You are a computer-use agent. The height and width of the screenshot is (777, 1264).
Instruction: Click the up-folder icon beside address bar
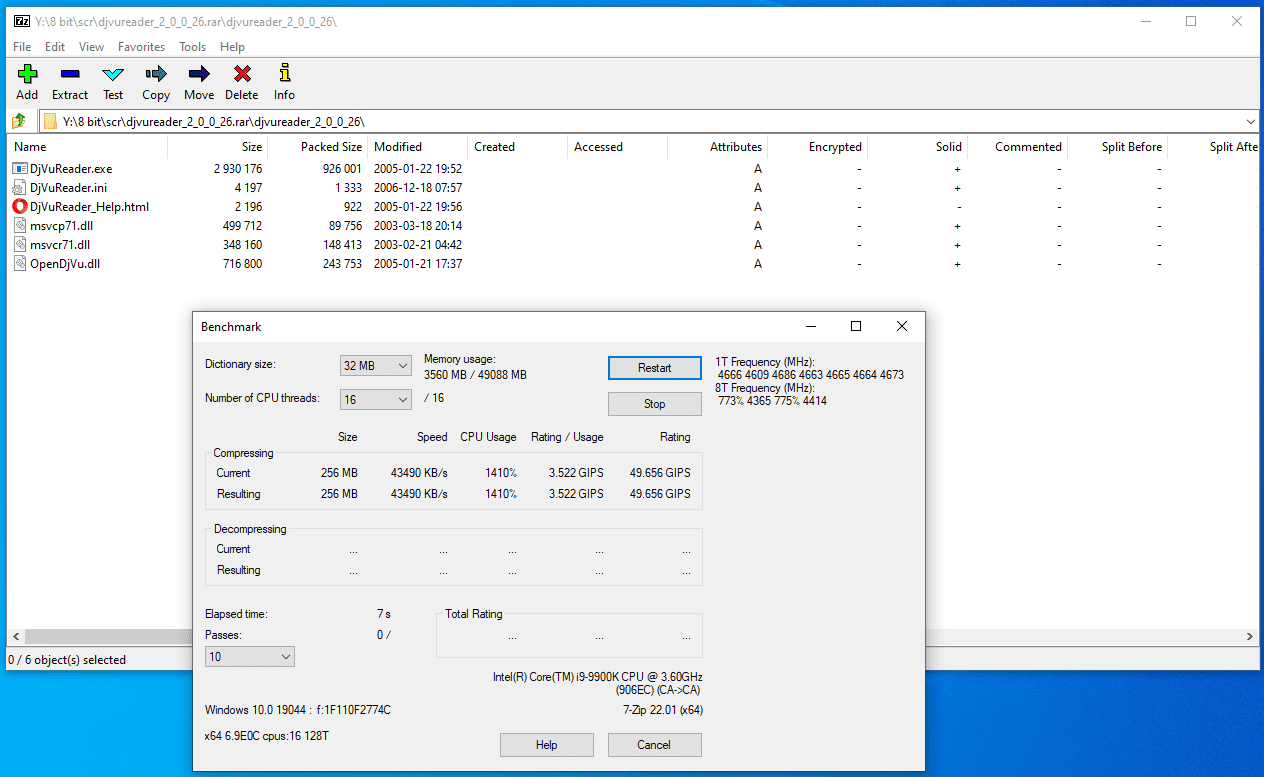[x=19, y=121]
